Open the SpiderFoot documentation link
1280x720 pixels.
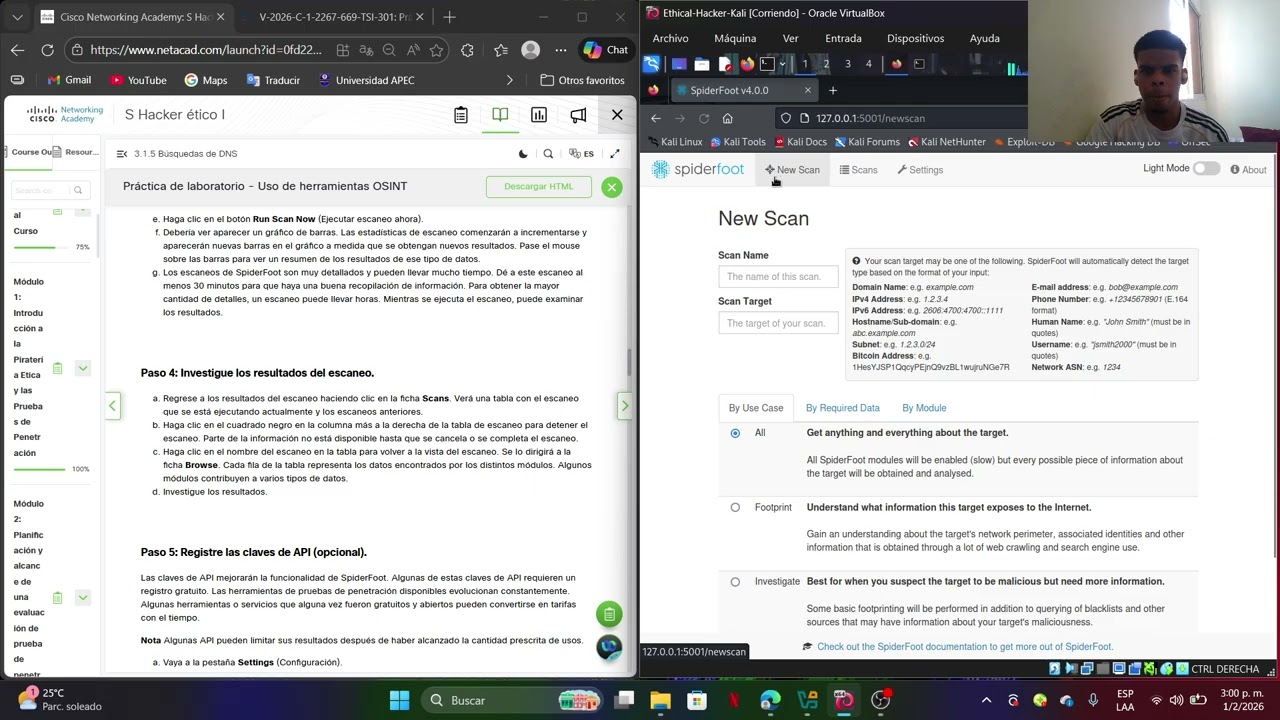click(x=965, y=647)
